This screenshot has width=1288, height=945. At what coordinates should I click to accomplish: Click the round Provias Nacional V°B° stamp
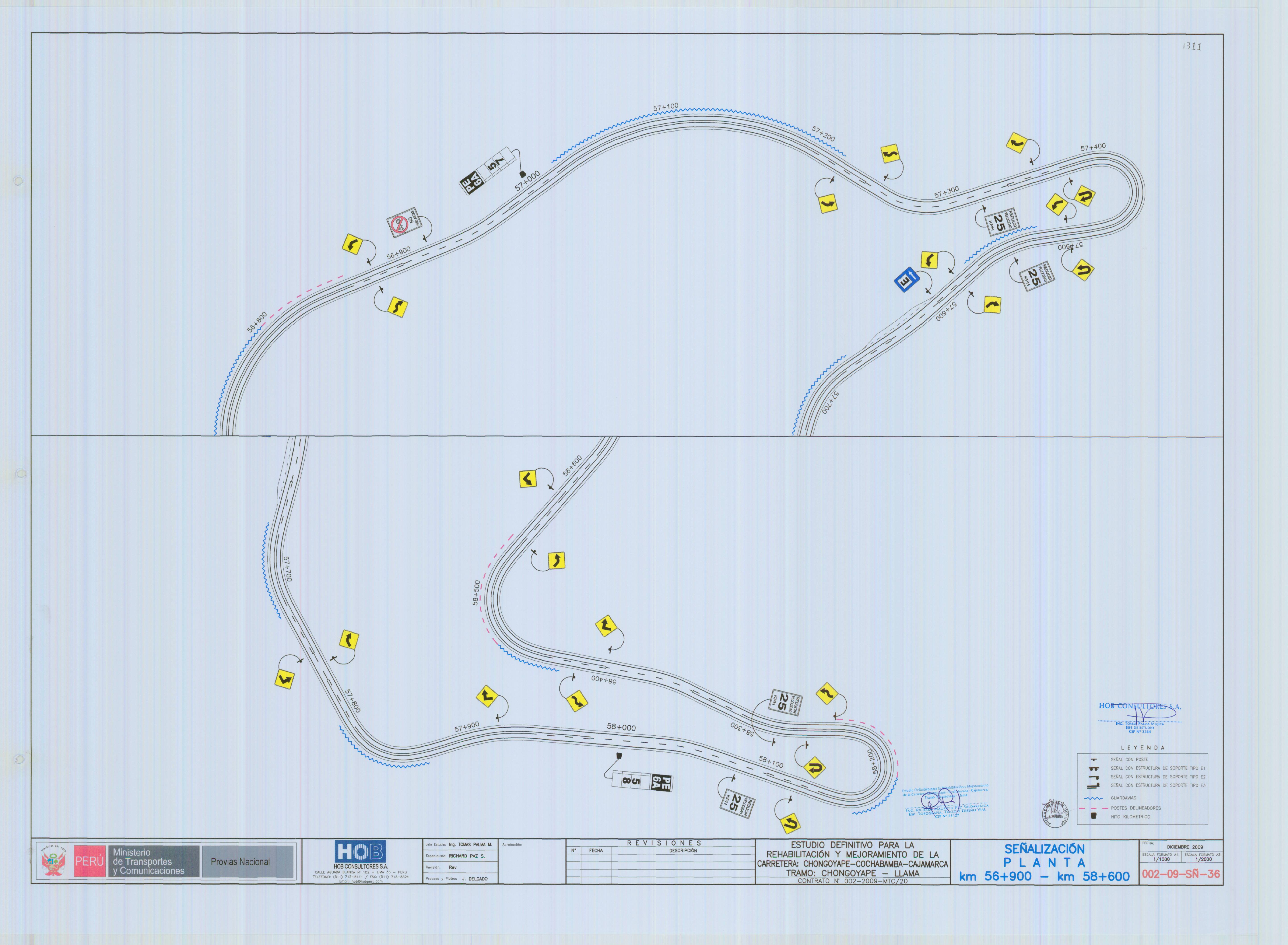point(1055,814)
